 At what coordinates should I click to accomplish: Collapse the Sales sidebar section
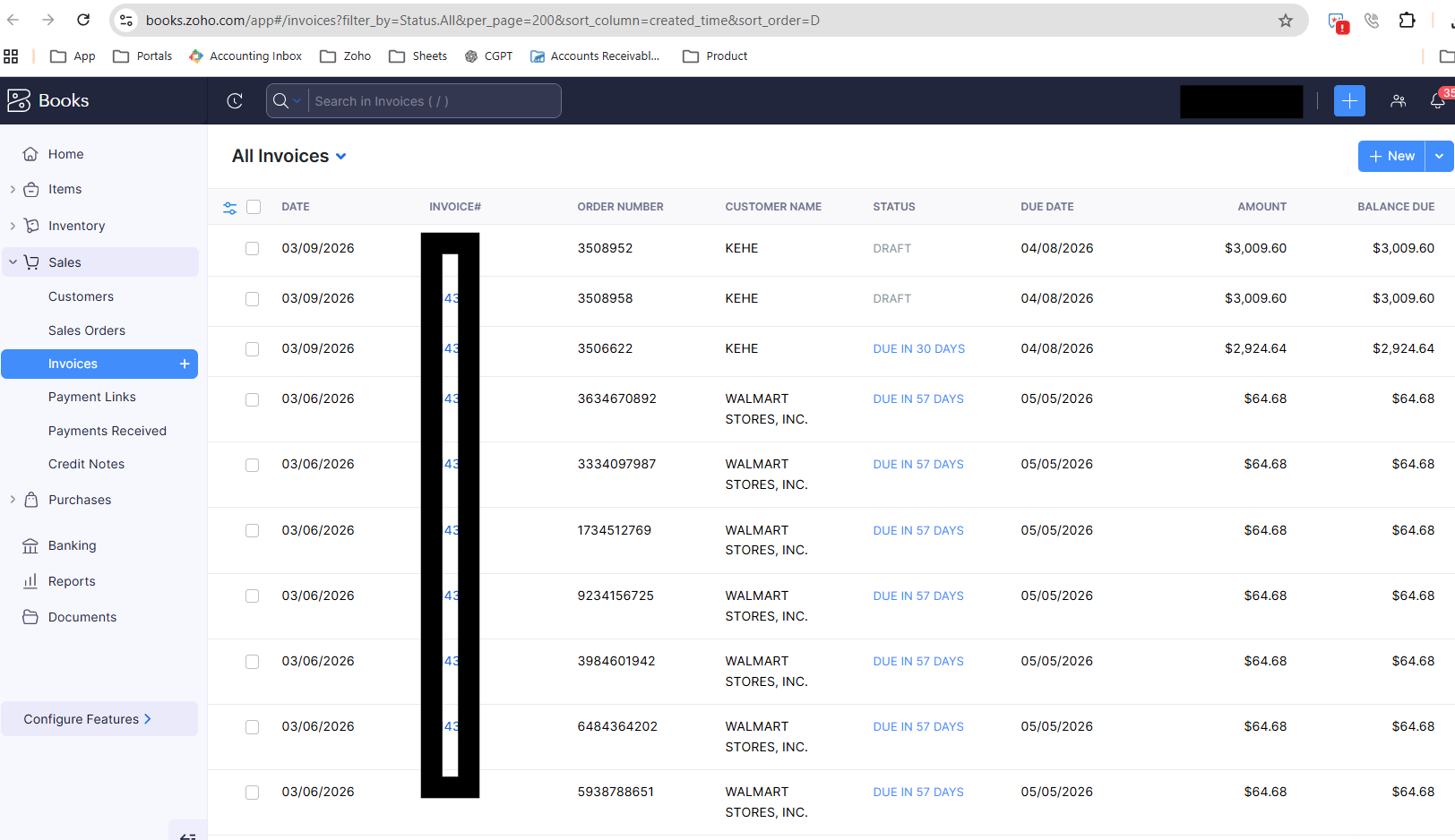pyautogui.click(x=13, y=262)
